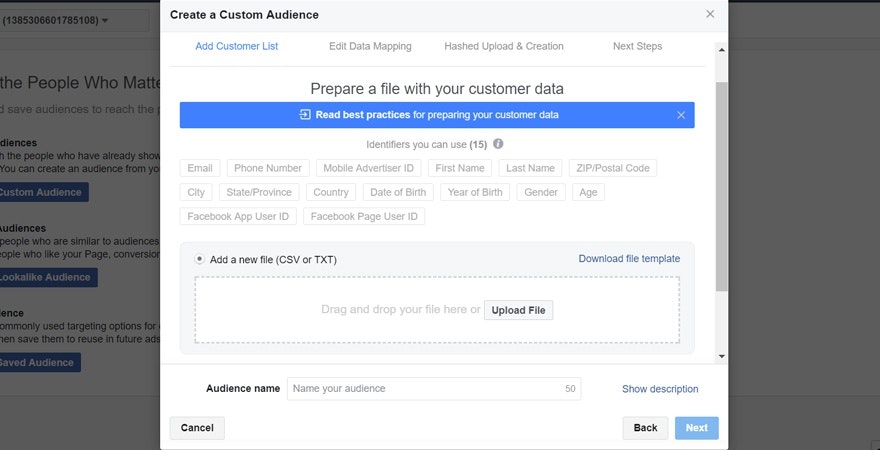Select the Add a new file radio button

coord(200,259)
